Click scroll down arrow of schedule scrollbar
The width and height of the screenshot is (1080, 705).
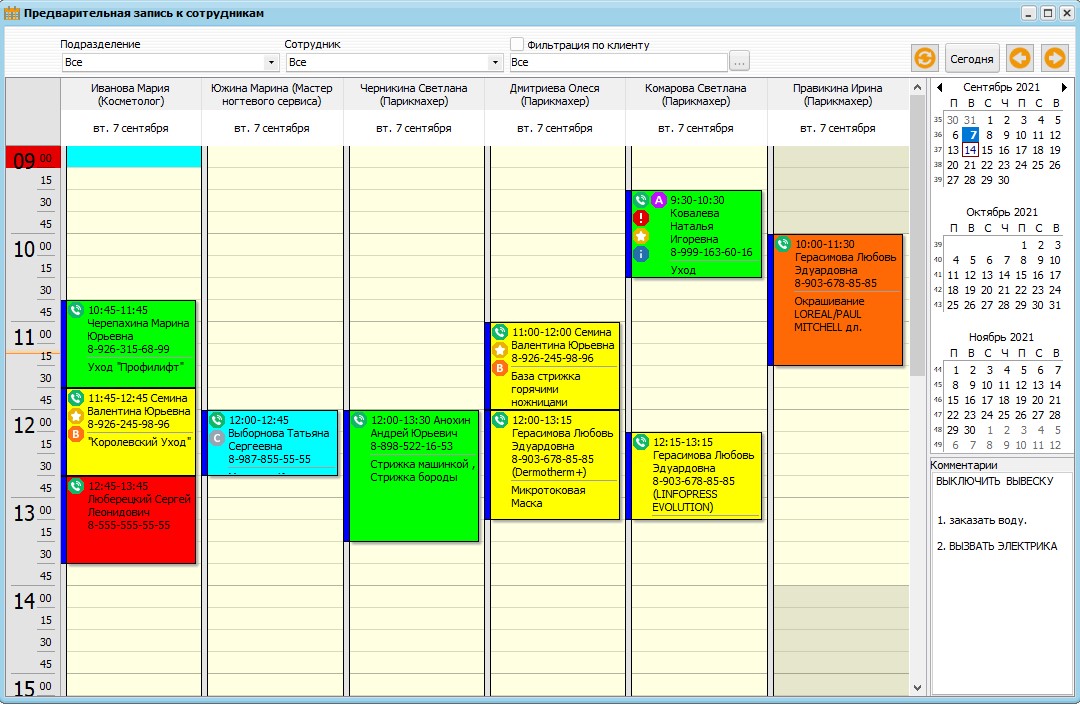click(917, 687)
